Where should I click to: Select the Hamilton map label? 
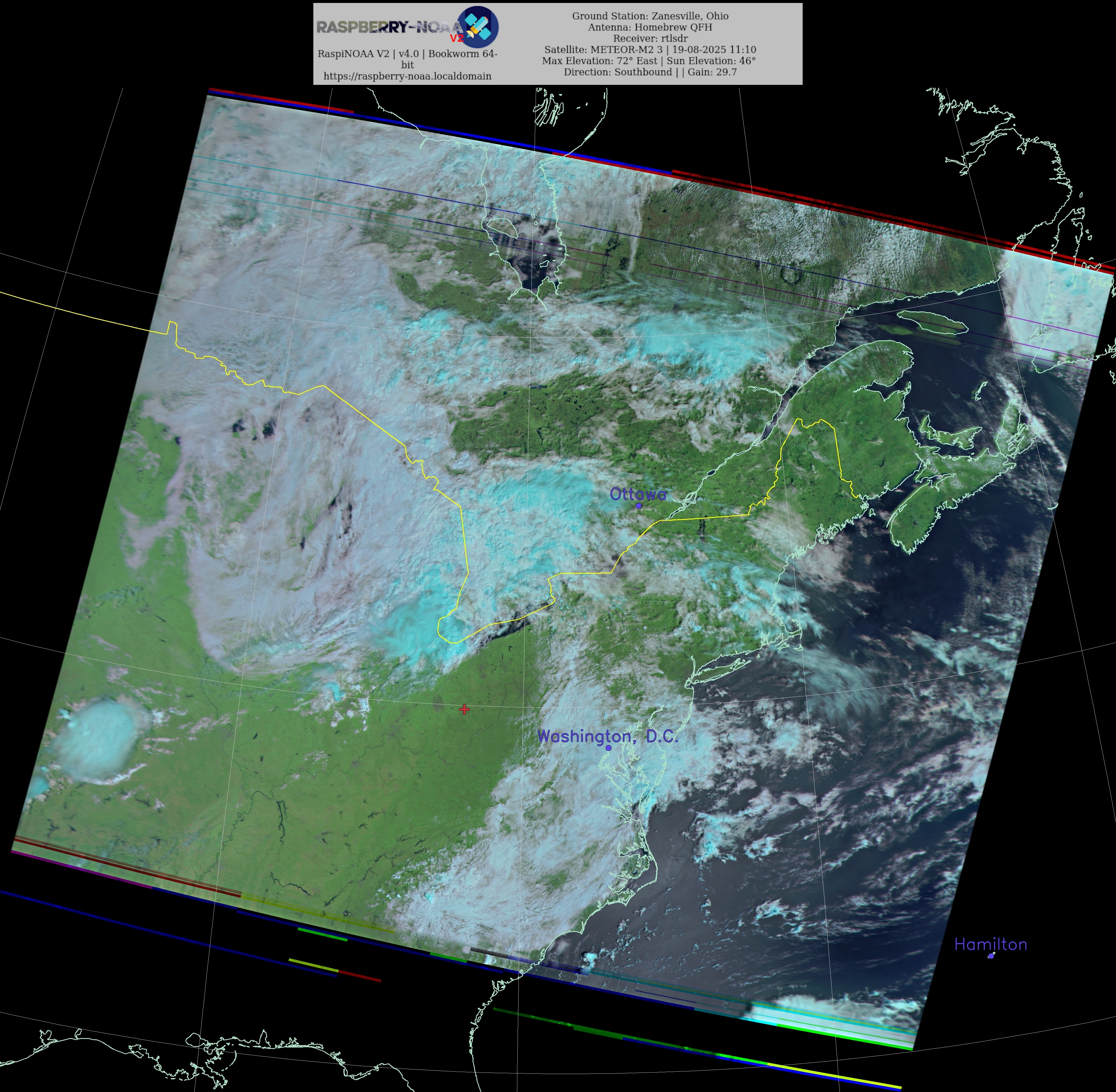[x=990, y=944]
